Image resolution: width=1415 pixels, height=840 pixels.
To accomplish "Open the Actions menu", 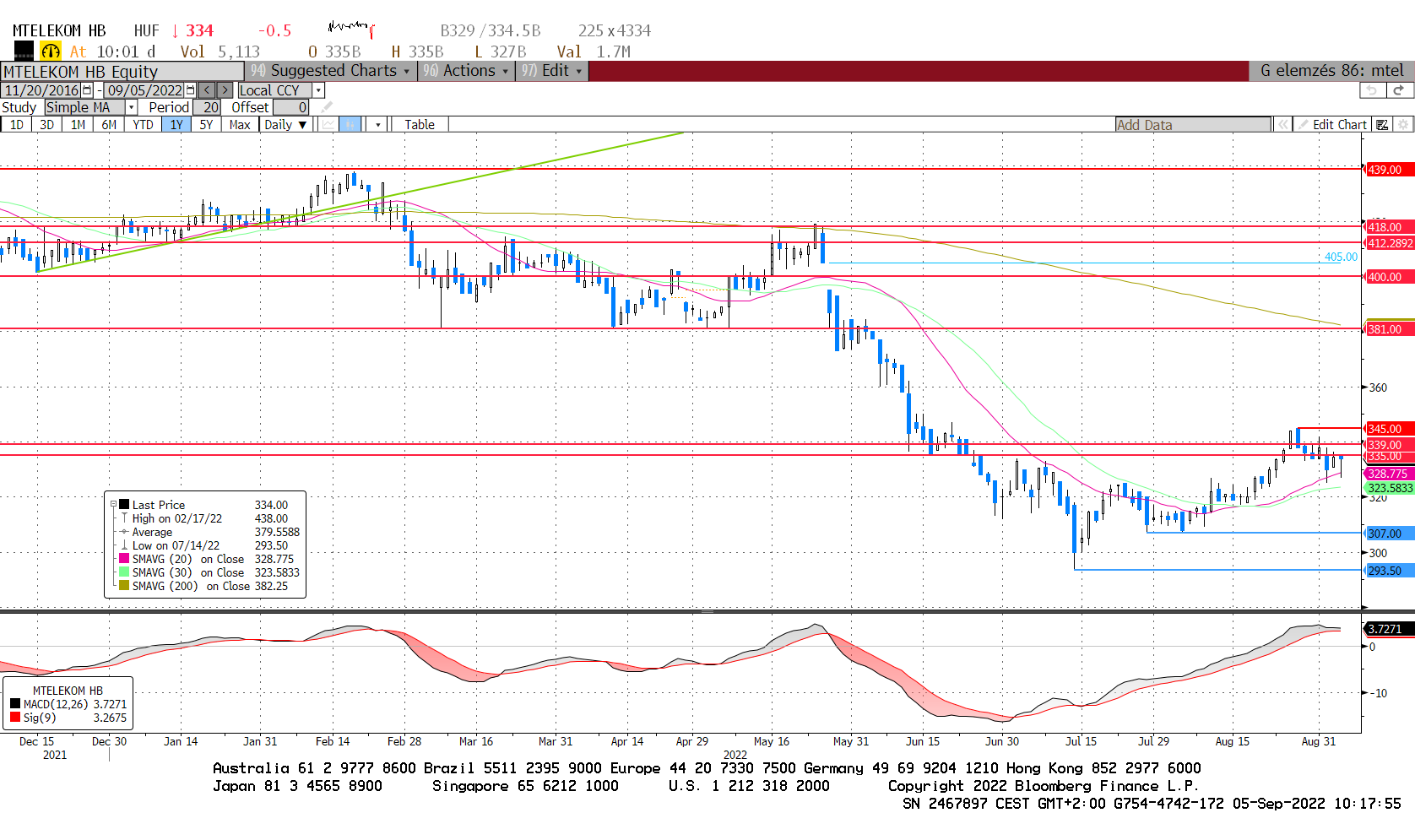I will click(x=467, y=71).
